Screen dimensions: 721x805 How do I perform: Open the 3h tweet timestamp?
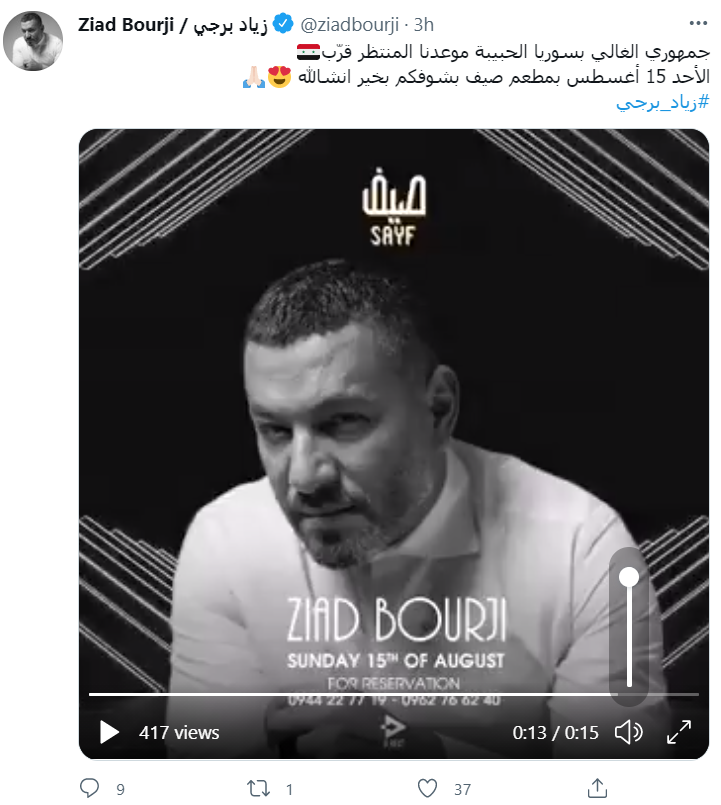click(424, 25)
